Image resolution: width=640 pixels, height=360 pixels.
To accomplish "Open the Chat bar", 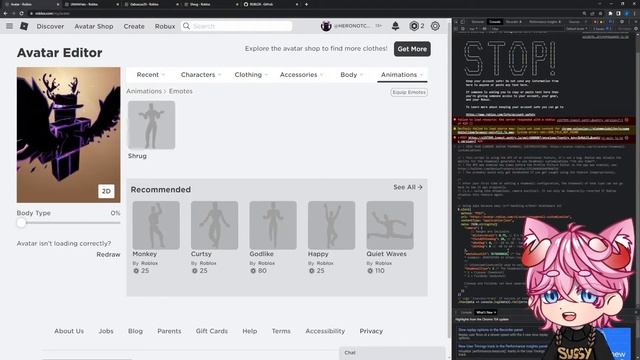I will (x=392, y=353).
